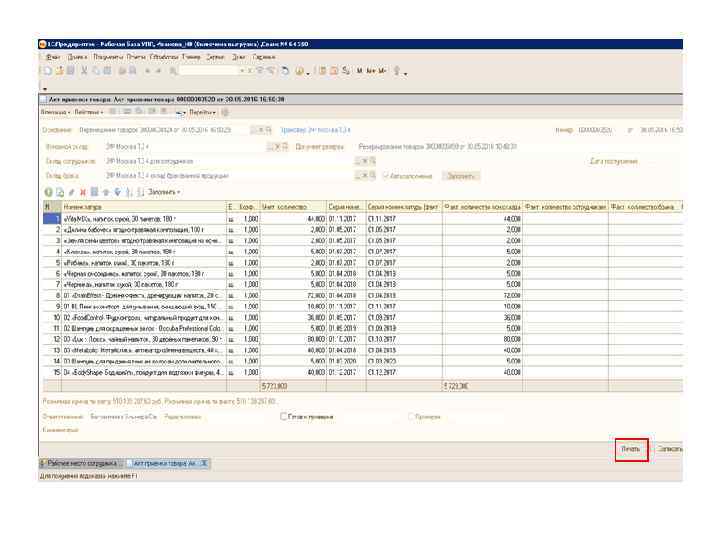
Task: Click the open magnifier icon of Основной склад field
Action: pos(285,146)
